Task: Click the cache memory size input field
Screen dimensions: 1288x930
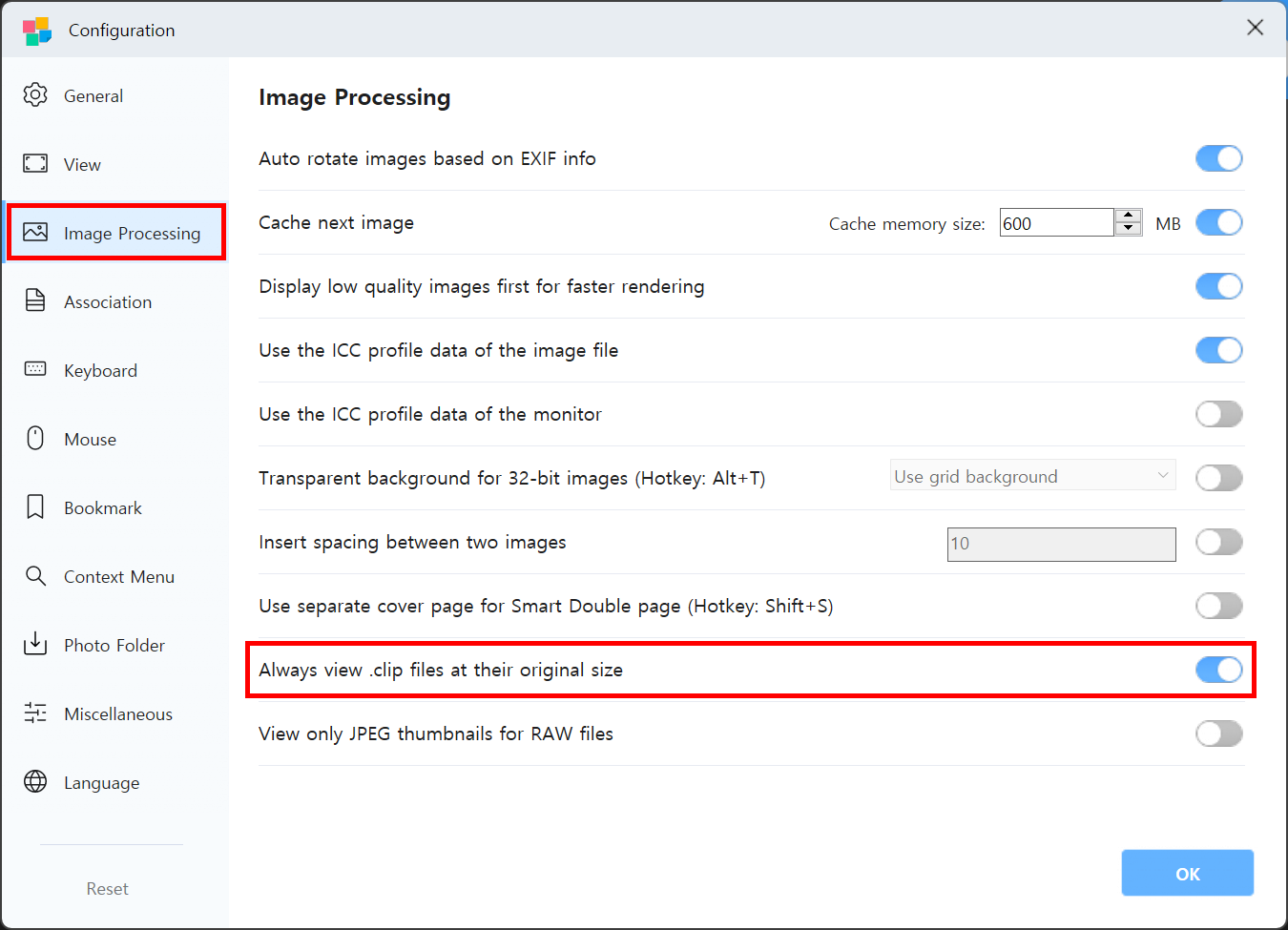Action: [x=1055, y=223]
